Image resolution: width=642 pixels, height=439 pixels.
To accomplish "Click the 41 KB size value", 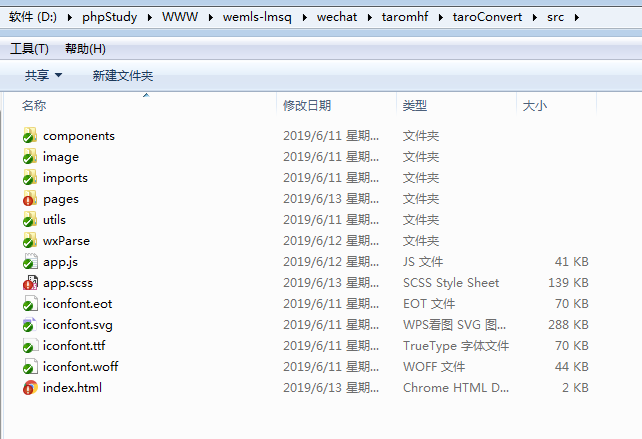I will [x=572, y=262].
